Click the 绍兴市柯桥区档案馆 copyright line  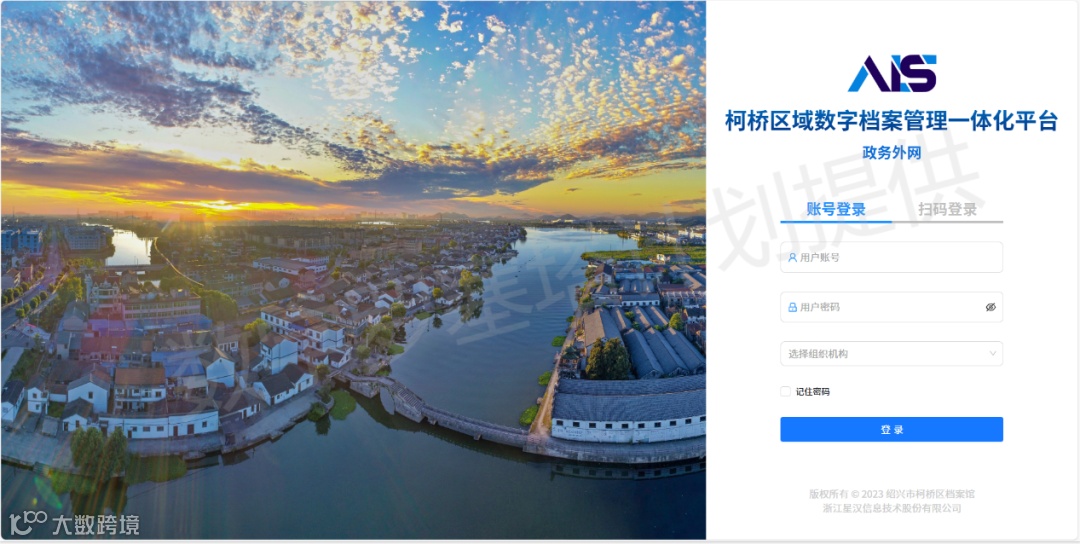click(892, 494)
